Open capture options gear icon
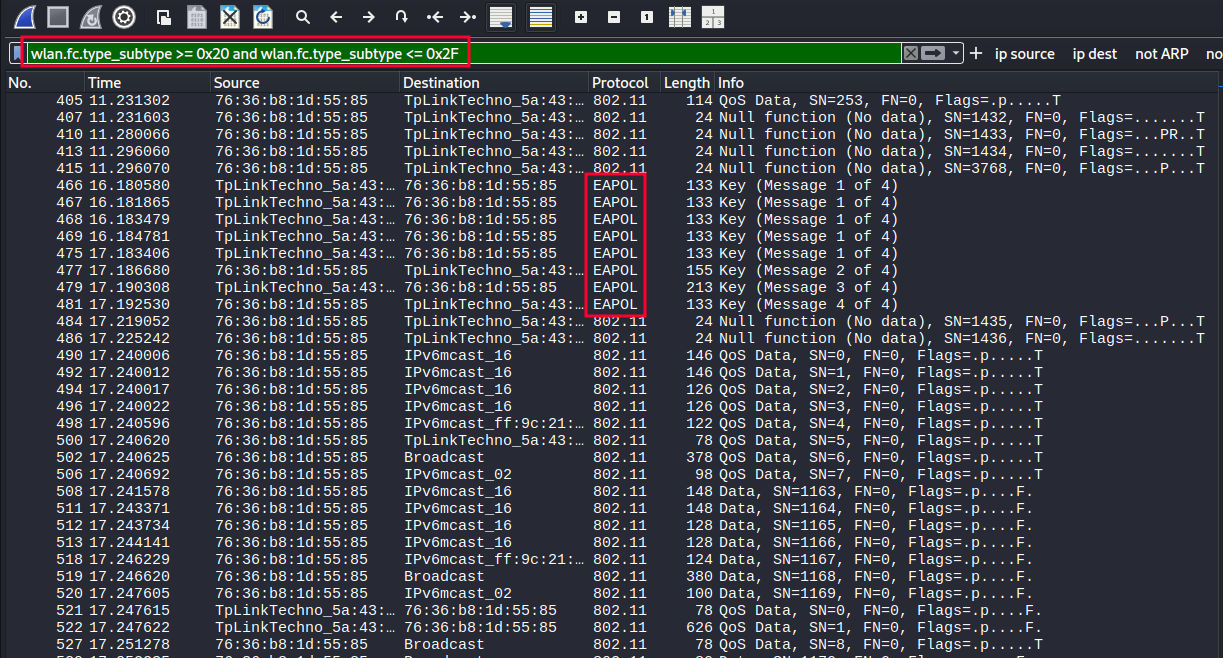The height and width of the screenshot is (658, 1223). click(124, 17)
